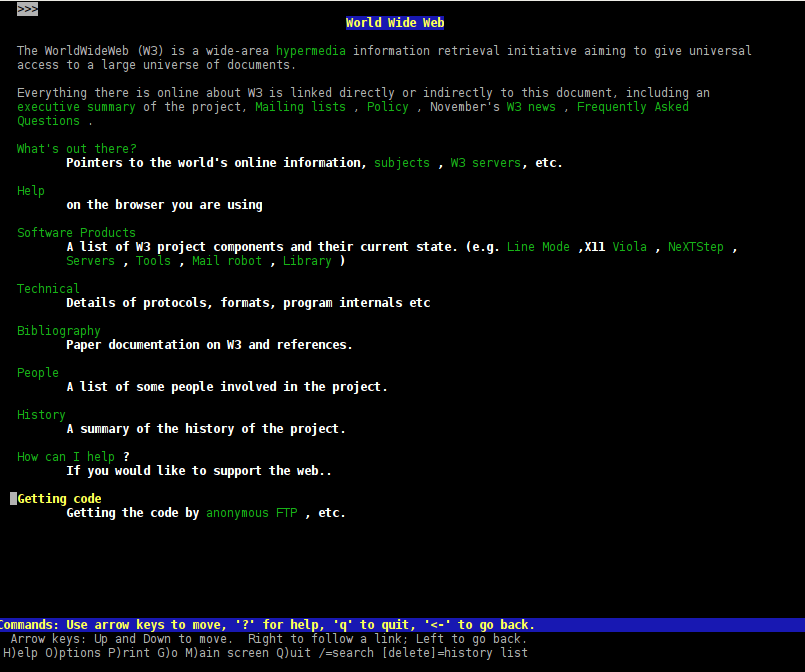Select the World Wide Web page title

point(395,23)
